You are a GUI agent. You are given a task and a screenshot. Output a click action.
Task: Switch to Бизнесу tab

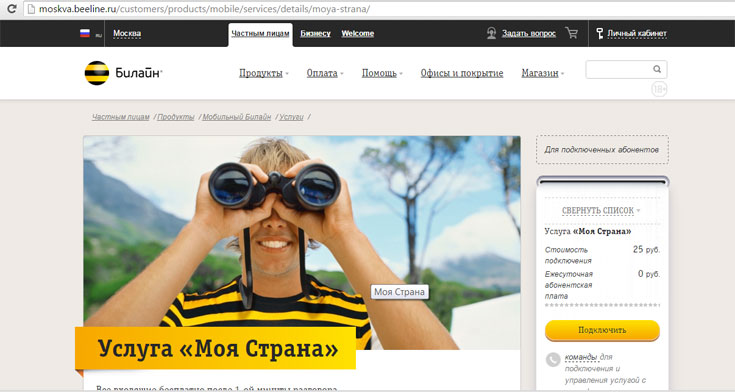click(x=315, y=33)
